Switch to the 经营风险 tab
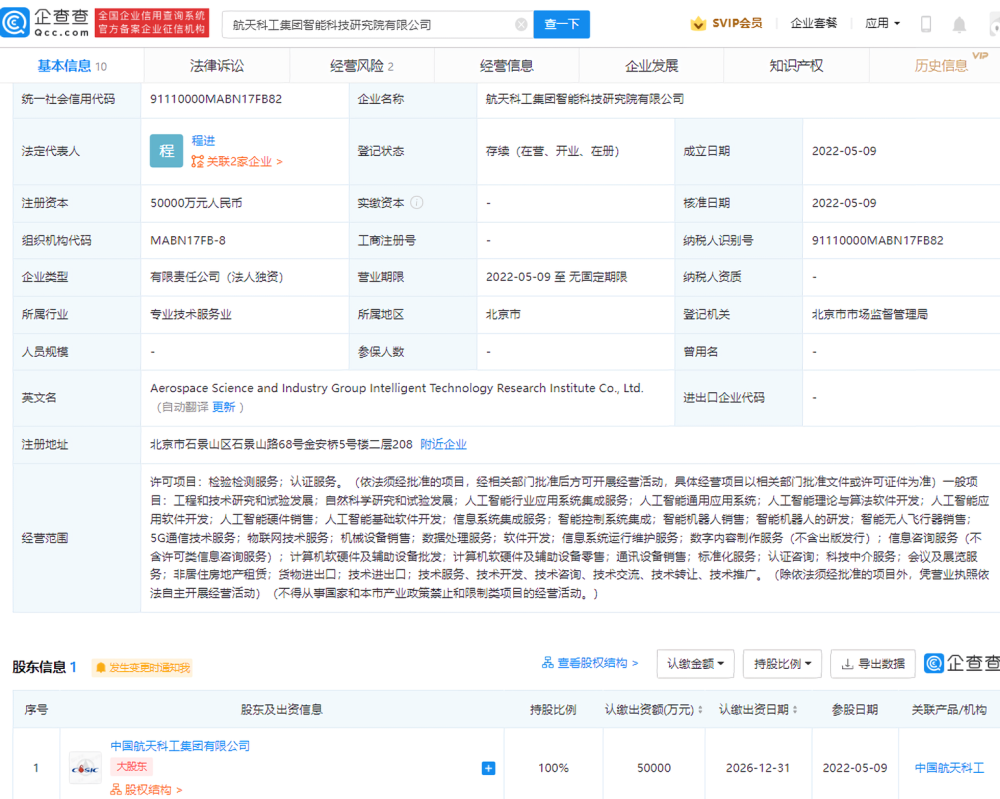Image resolution: width=1000 pixels, height=799 pixels. click(x=362, y=66)
